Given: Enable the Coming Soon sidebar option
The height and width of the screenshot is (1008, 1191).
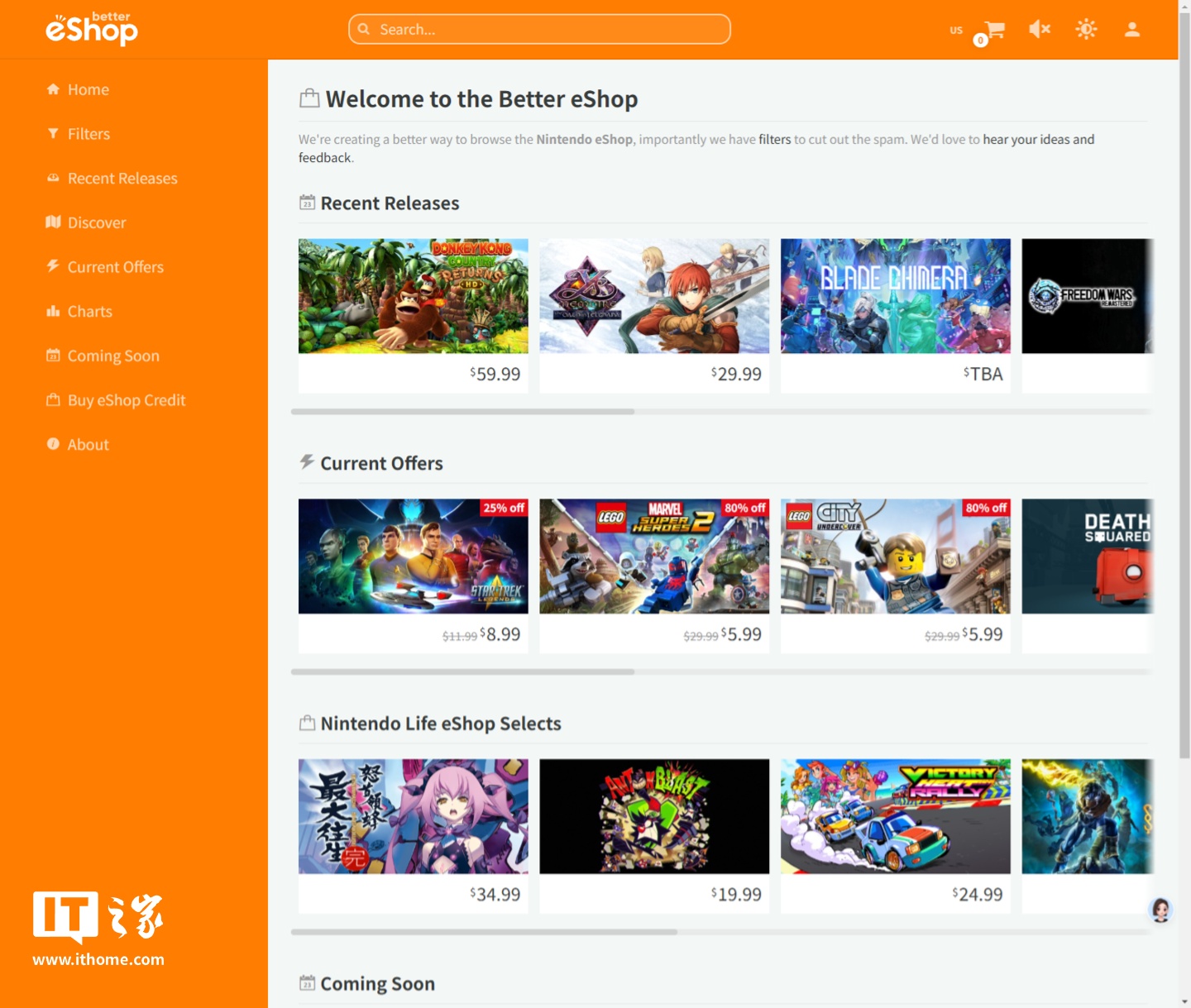Looking at the screenshot, I should (113, 356).
